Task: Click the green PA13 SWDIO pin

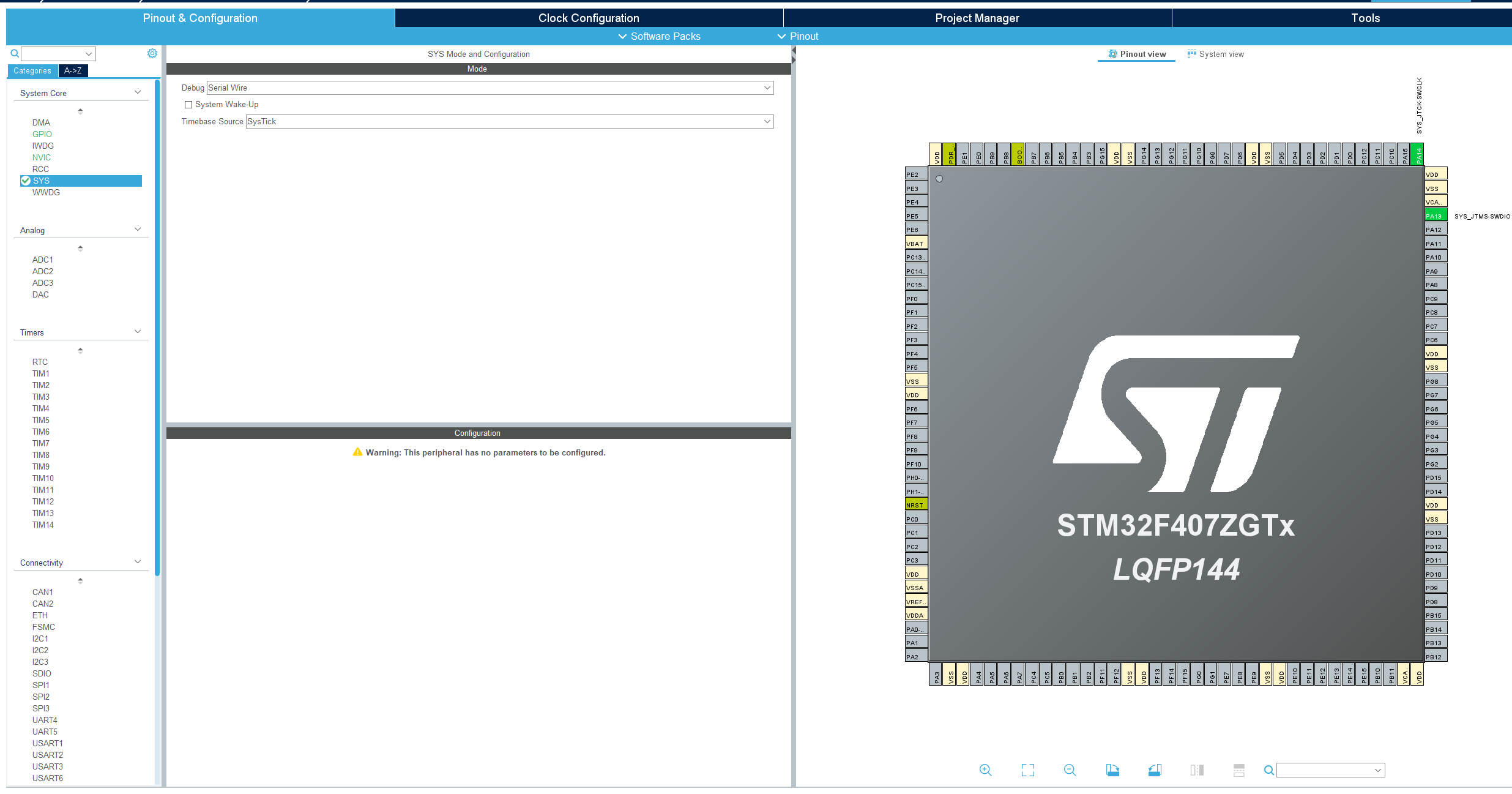Action: click(x=1435, y=216)
